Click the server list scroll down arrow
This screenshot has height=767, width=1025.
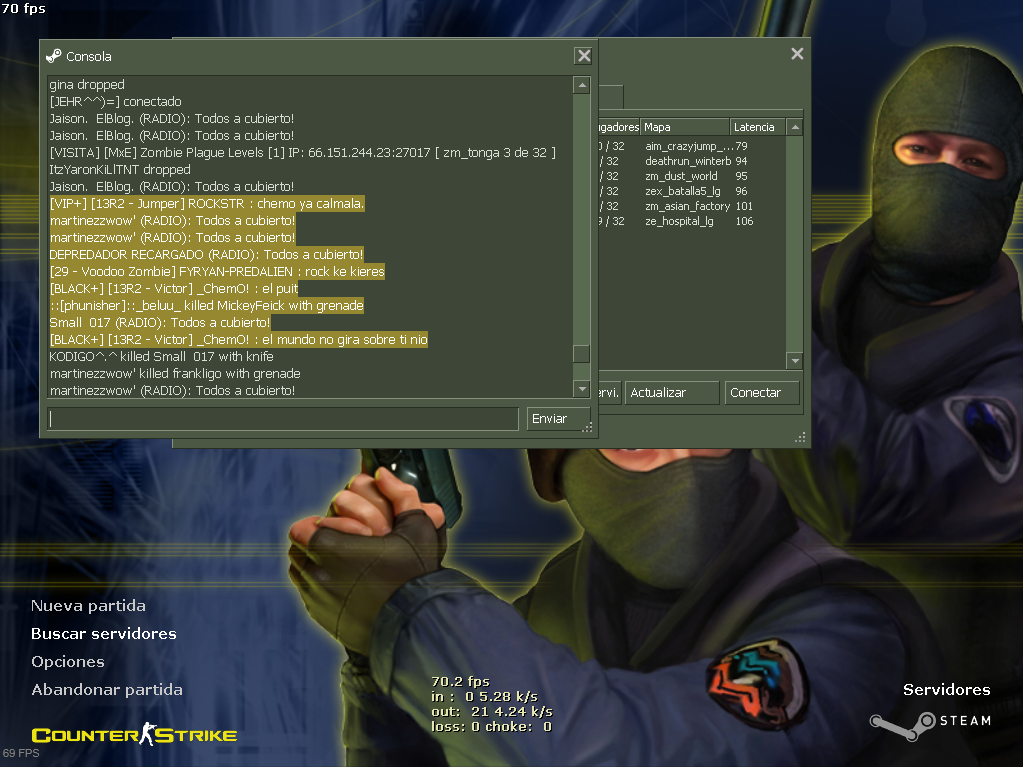point(795,360)
